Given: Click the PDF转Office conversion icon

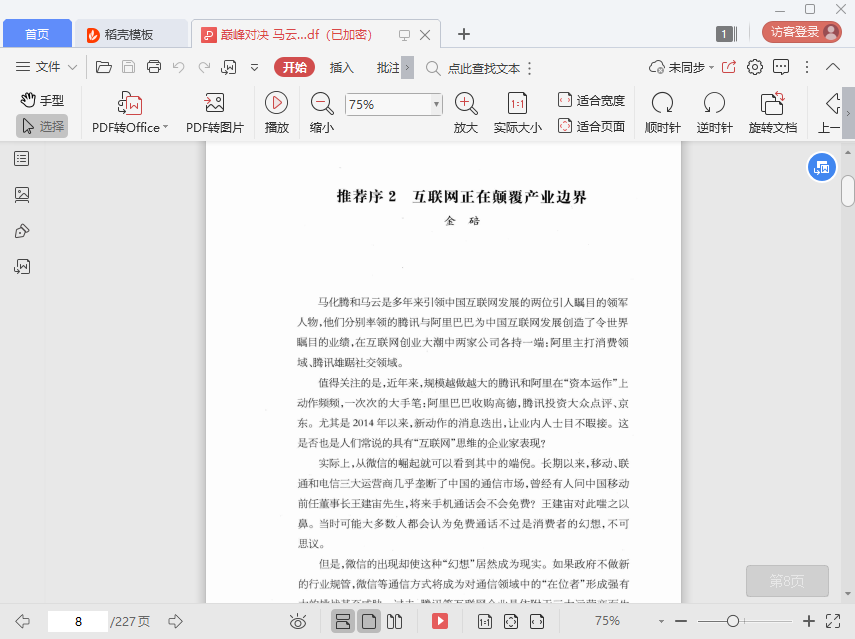Looking at the screenshot, I should point(130,104).
